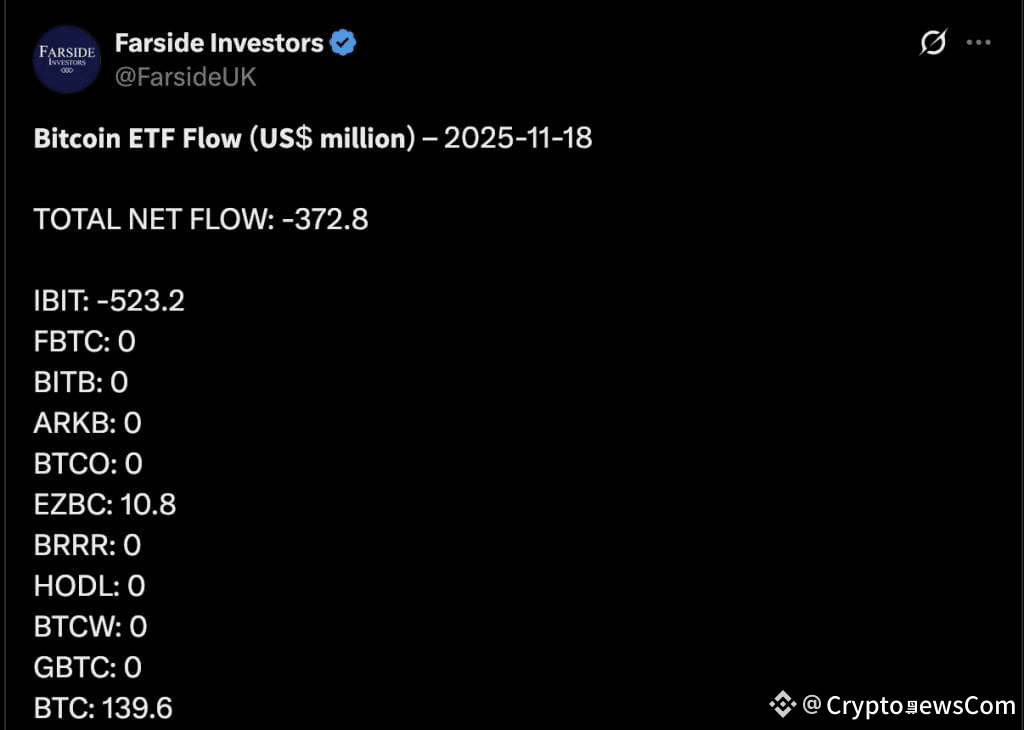
Task: Click the HODL: 0 line
Action: click(89, 586)
